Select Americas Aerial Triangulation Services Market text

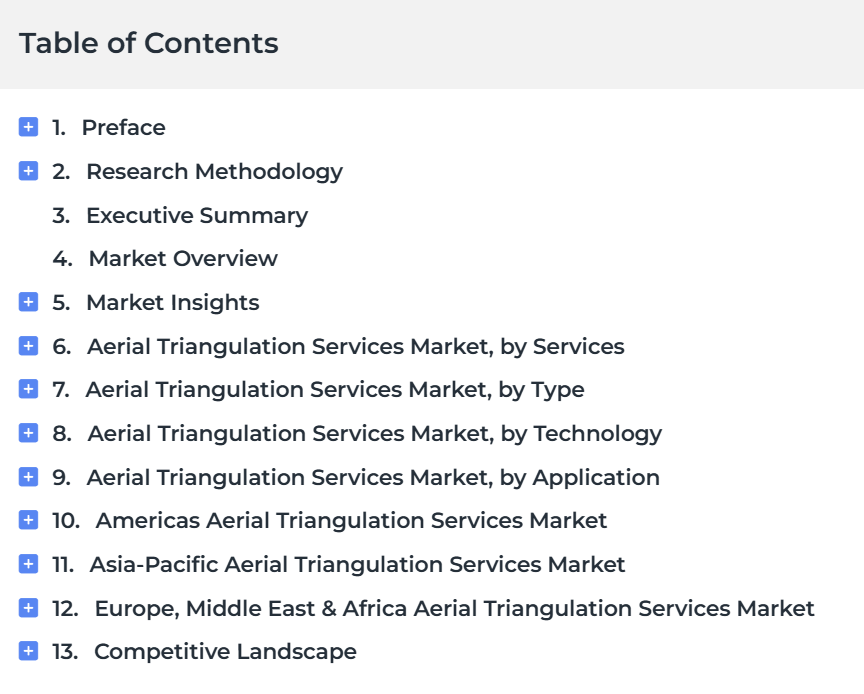351,520
